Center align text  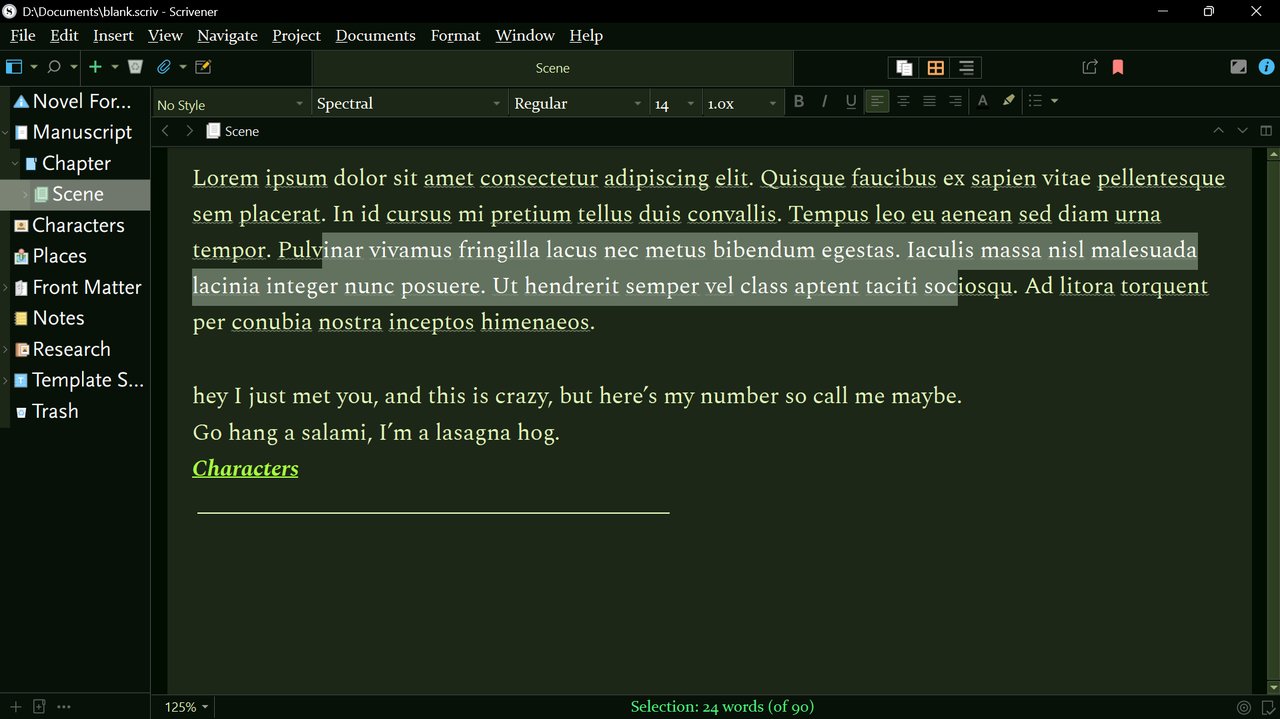coord(903,101)
